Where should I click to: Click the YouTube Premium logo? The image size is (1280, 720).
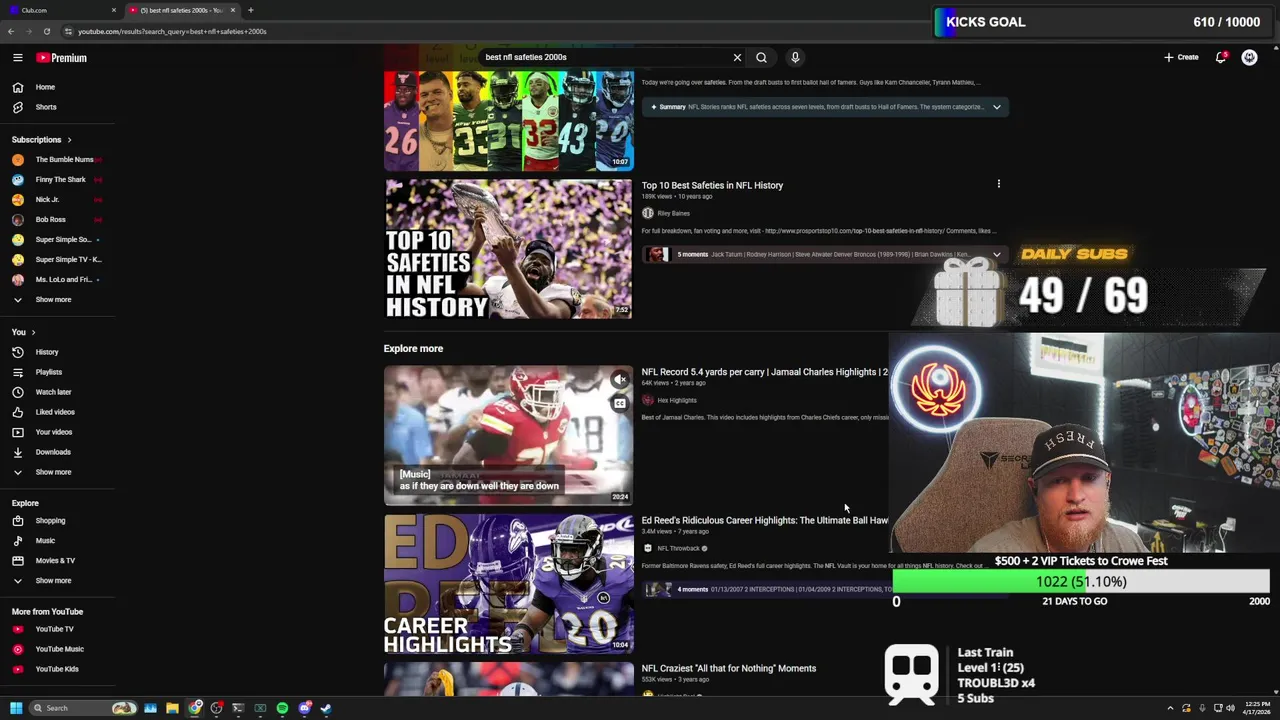tap(62, 58)
